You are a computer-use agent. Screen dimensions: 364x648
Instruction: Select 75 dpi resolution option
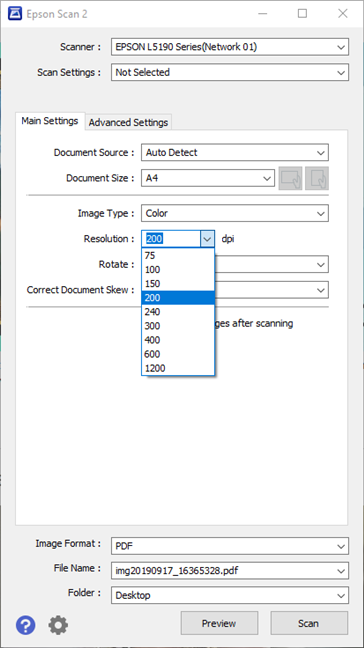point(178,255)
